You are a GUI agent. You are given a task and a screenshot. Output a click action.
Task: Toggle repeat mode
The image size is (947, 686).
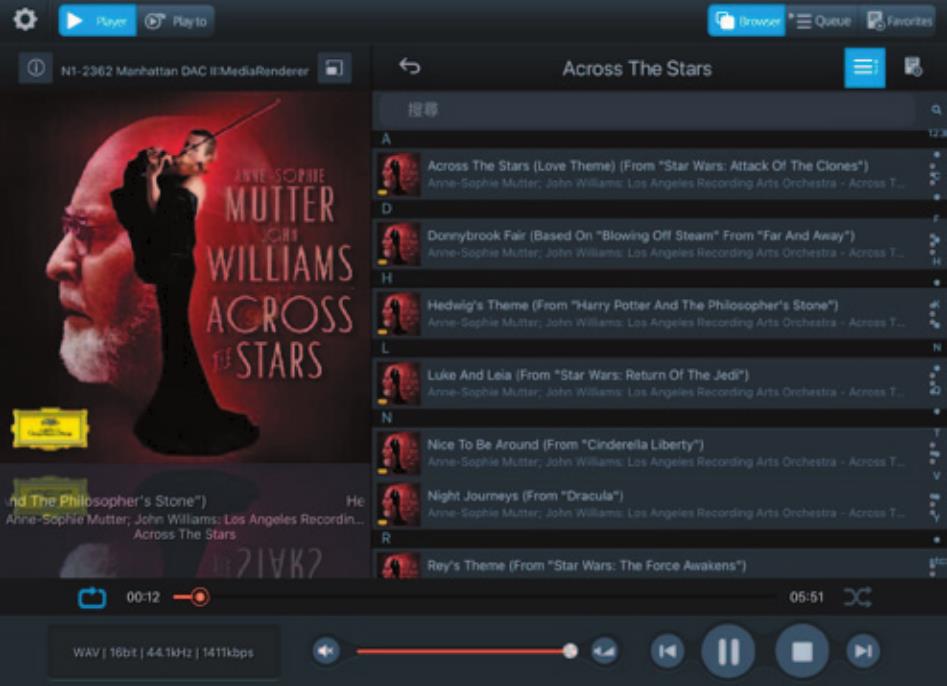coord(92,598)
